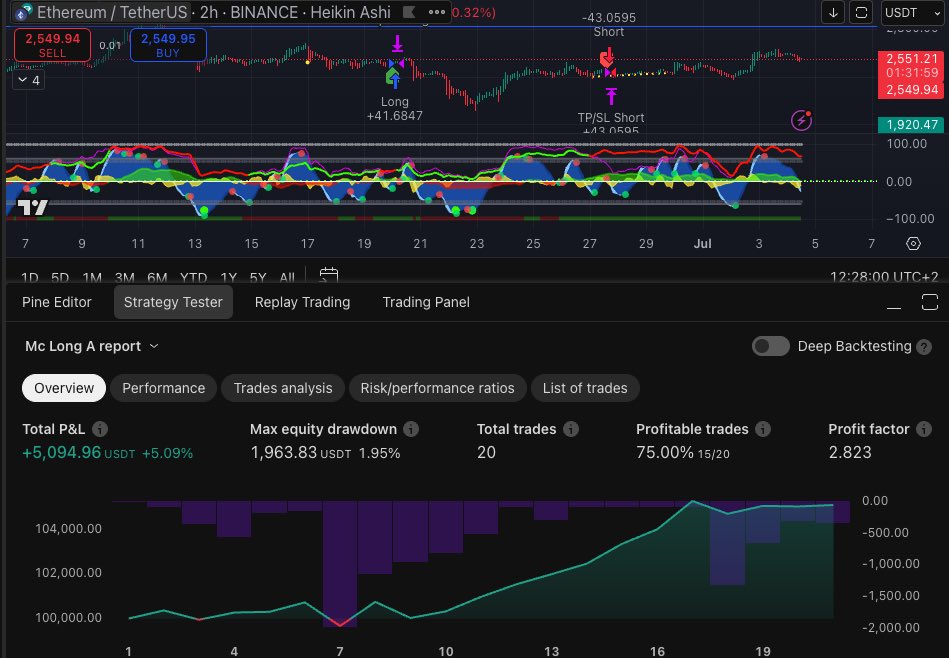Viewport: 949px width, 658px height.
Task: Click the 0.01 spread value between Sell and Buy
Action: coord(110,45)
